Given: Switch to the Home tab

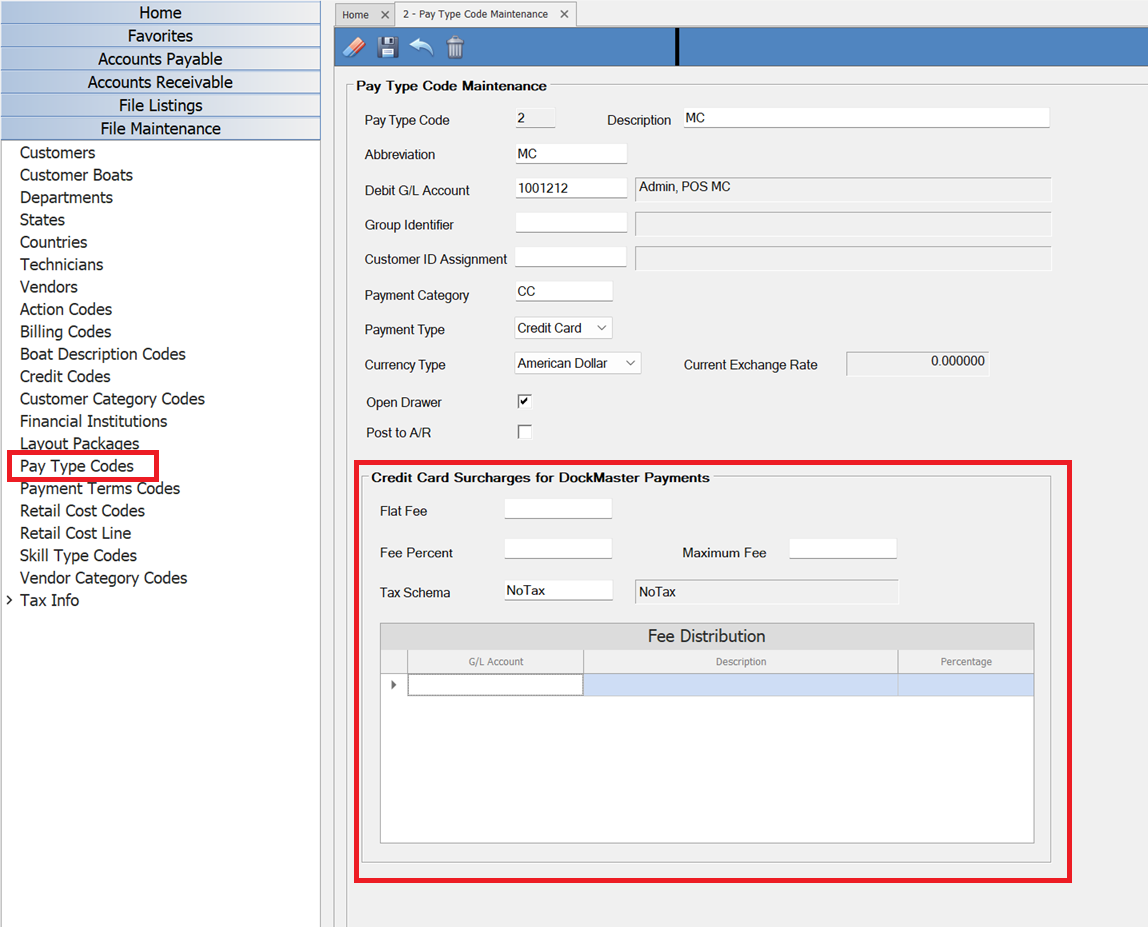Looking at the screenshot, I should point(355,15).
